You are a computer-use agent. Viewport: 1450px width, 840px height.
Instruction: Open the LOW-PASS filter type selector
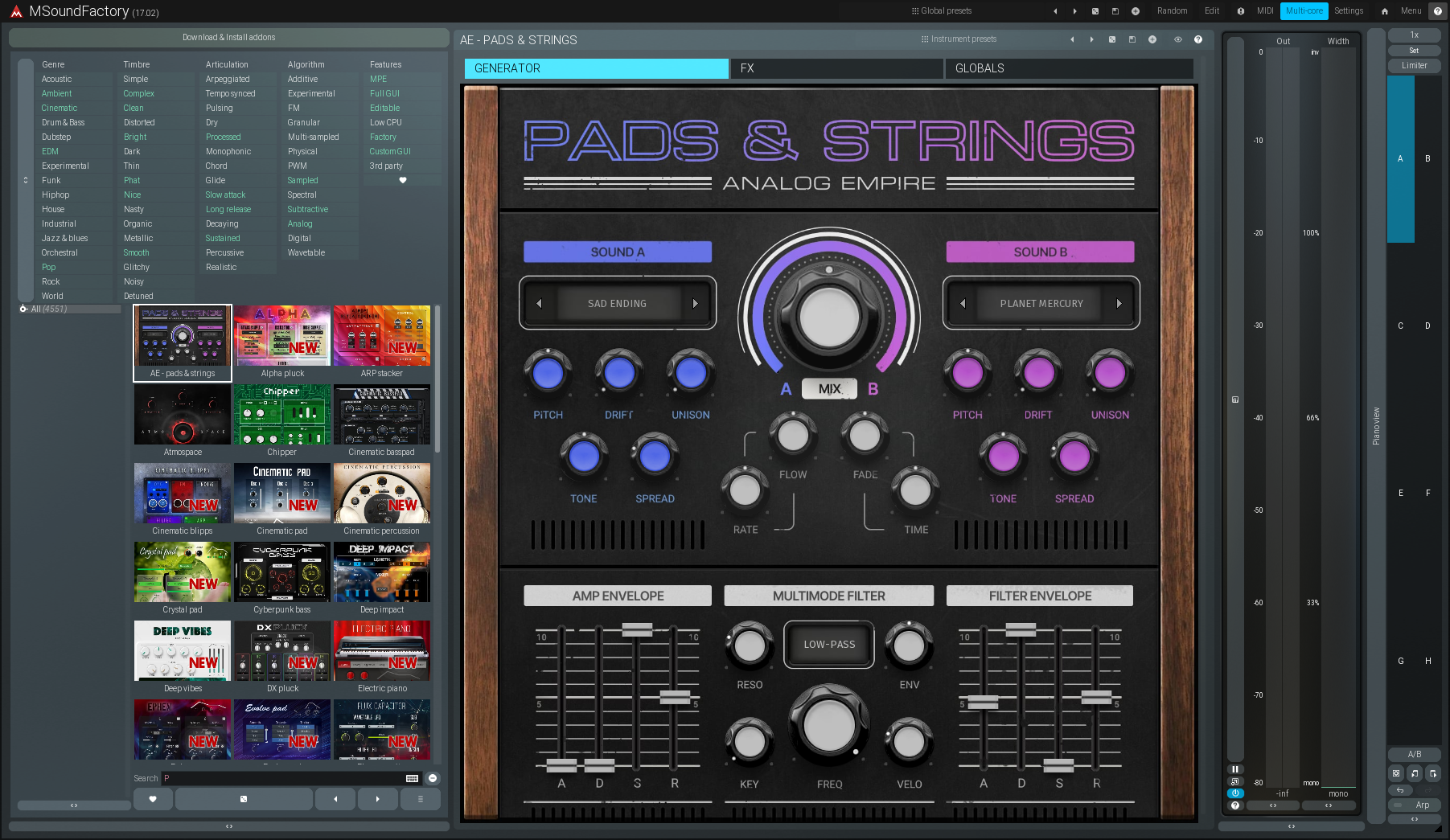click(828, 645)
